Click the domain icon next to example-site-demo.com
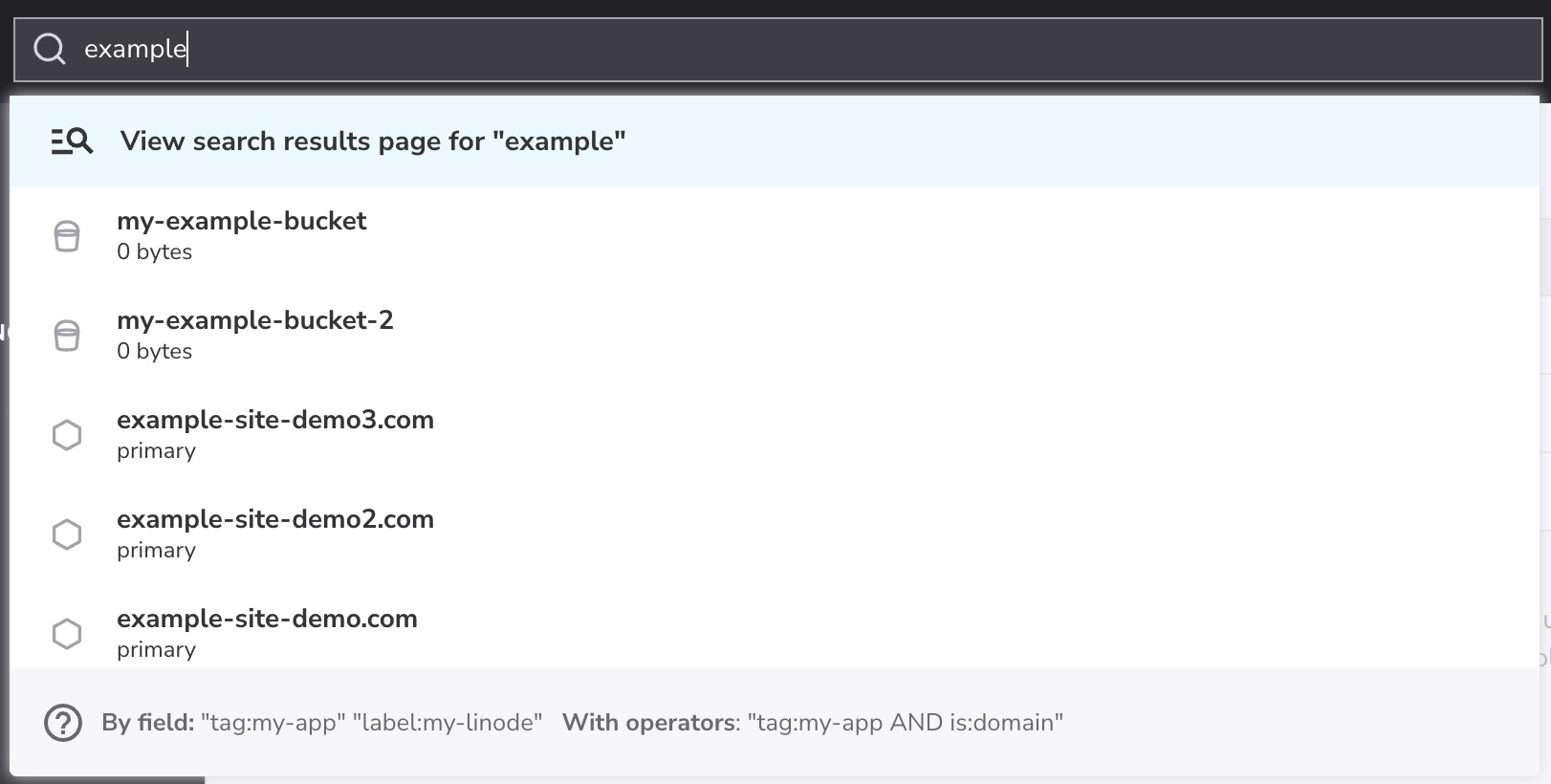 click(67, 634)
